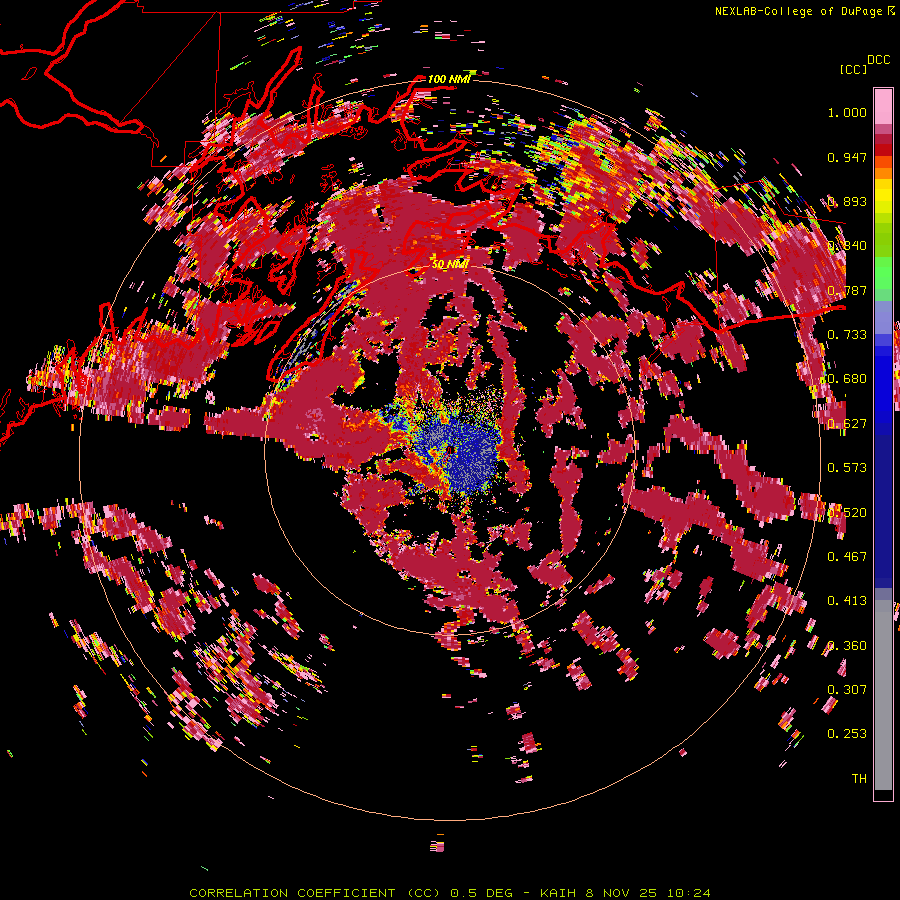Click the 0.520 scale value
900x900 pixels.
(847, 512)
